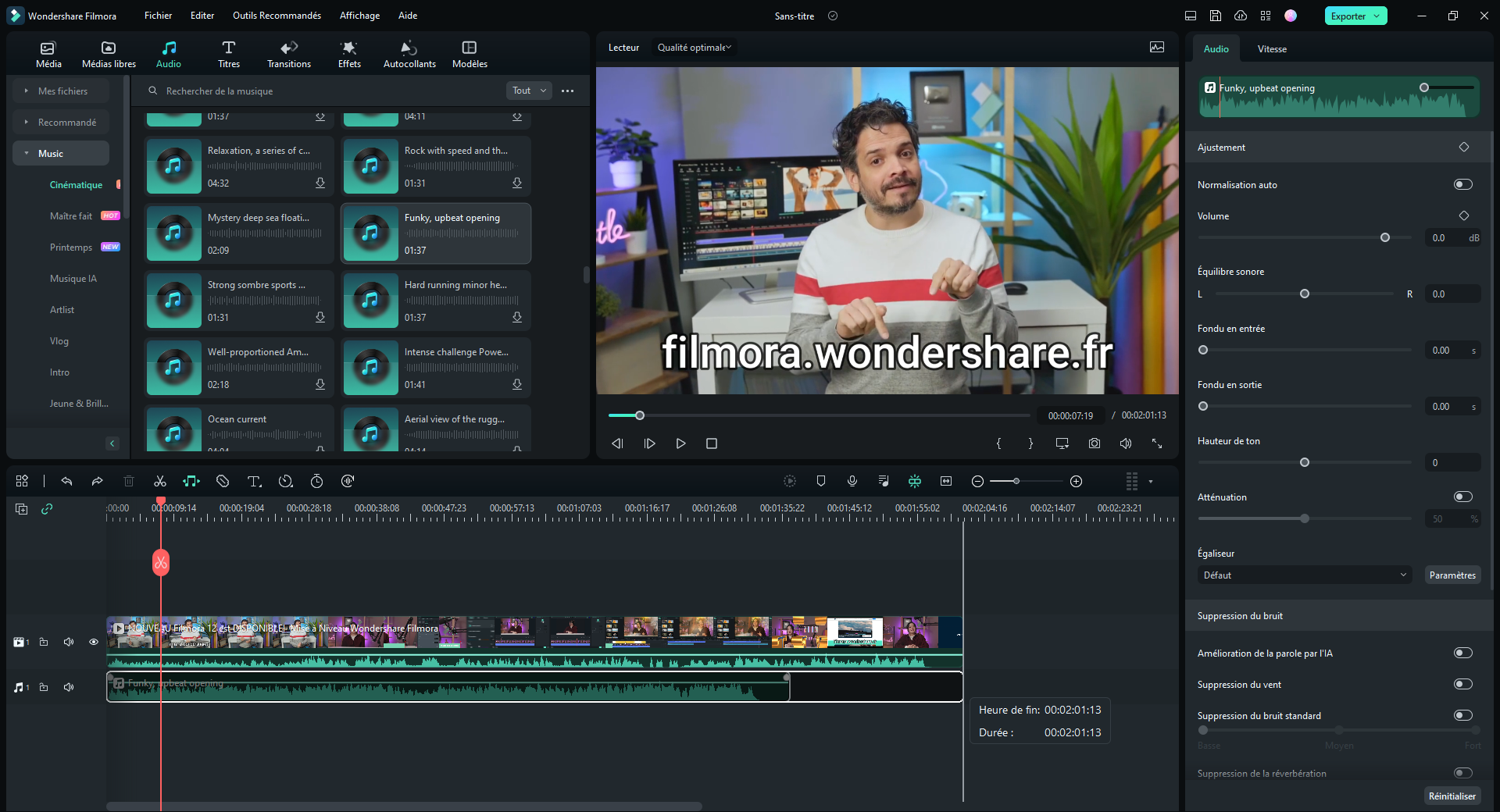Open the Transitions panel

click(x=289, y=55)
